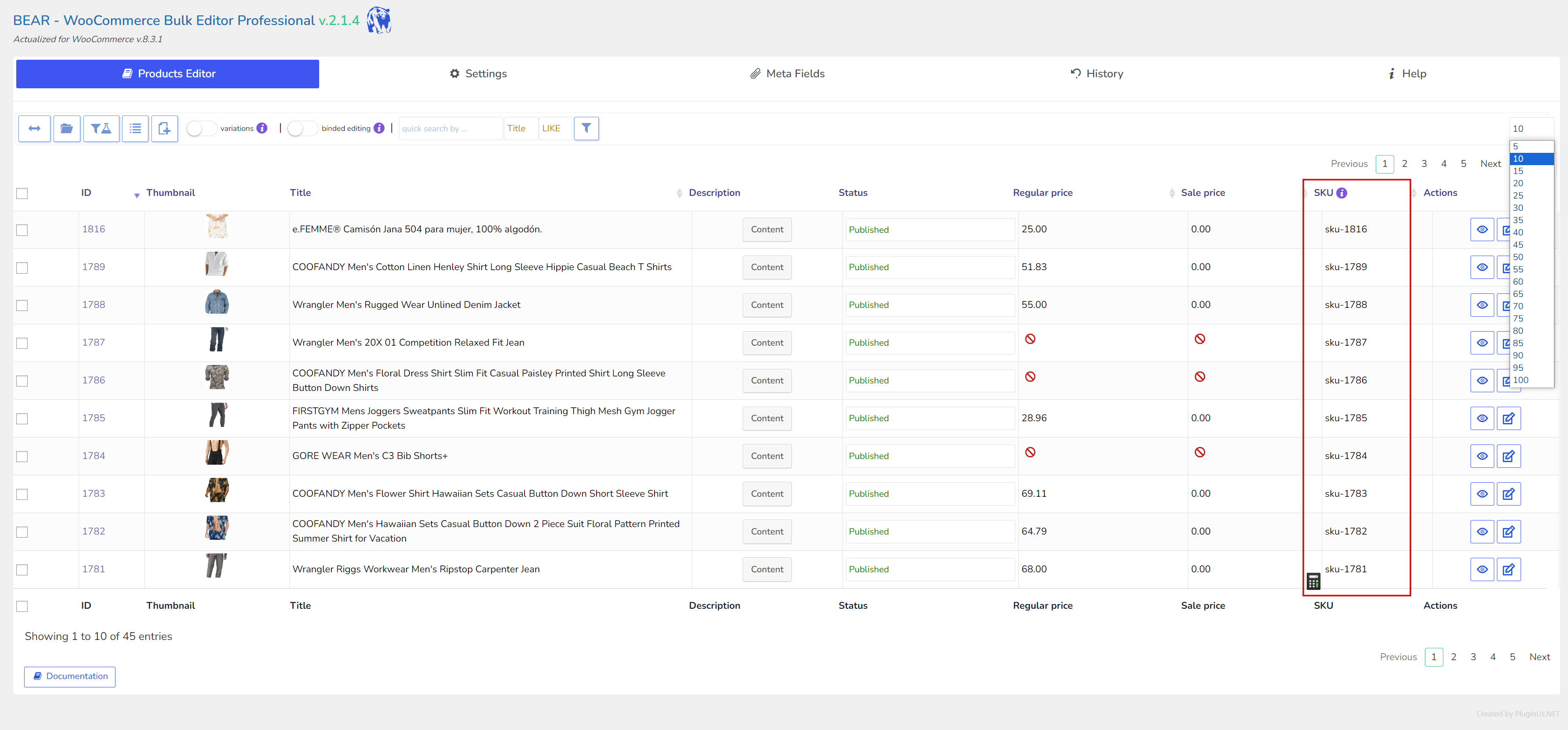The height and width of the screenshot is (730, 1568).
Task: Go to page 5 in bottom pagination
Action: coord(1512,657)
